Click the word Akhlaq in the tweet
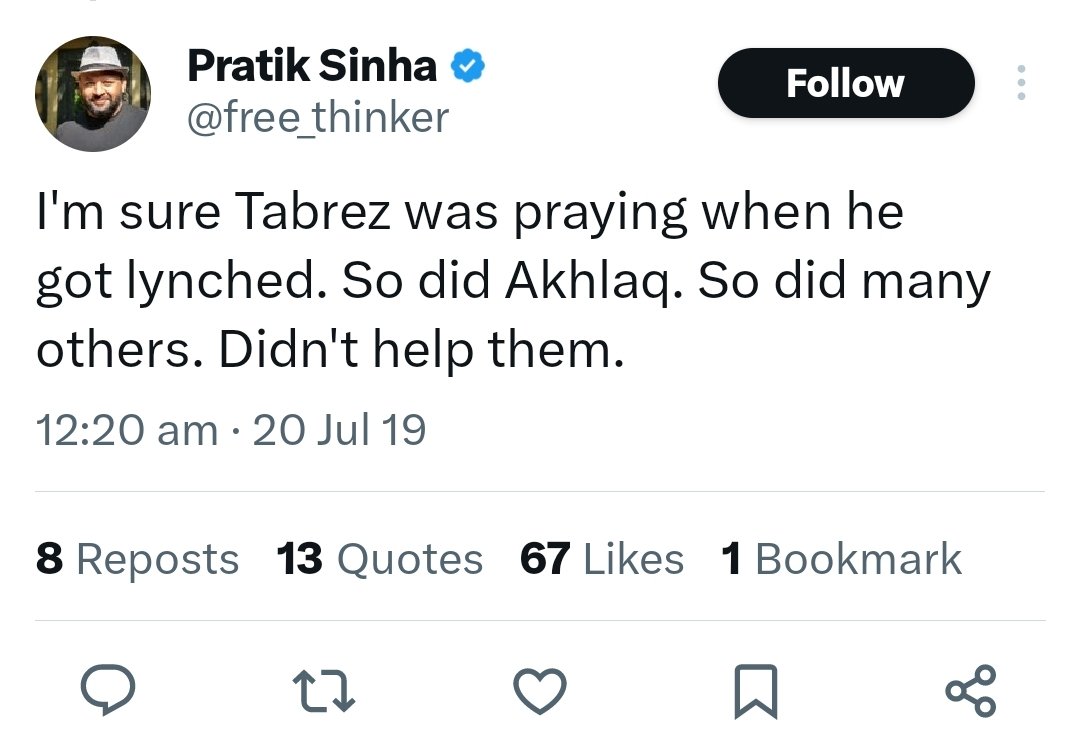Image resolution: width=1070 pixels, height=748 pixels. (593, 282)
